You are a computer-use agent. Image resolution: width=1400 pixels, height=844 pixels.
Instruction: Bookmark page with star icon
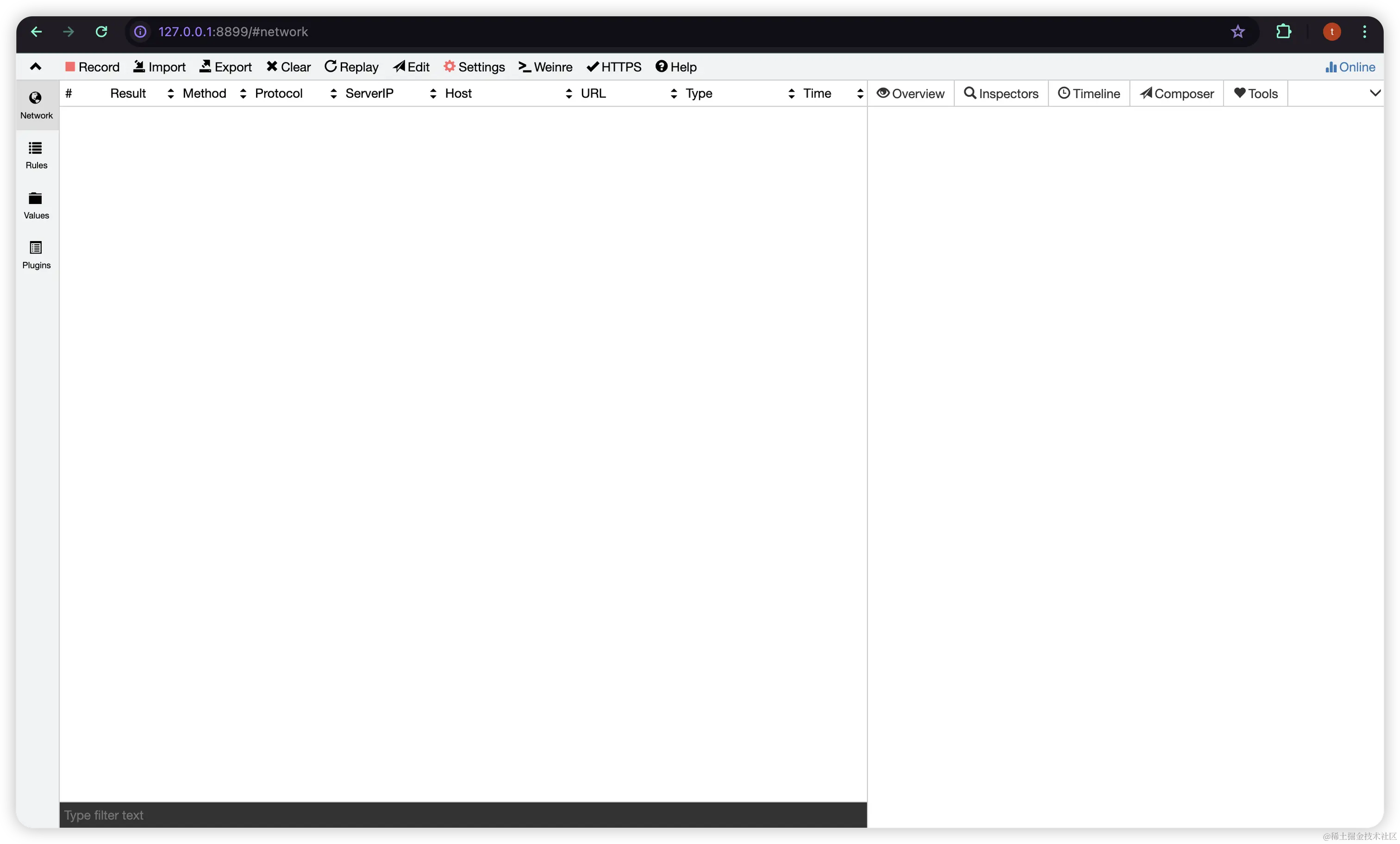coord(1237,32)
